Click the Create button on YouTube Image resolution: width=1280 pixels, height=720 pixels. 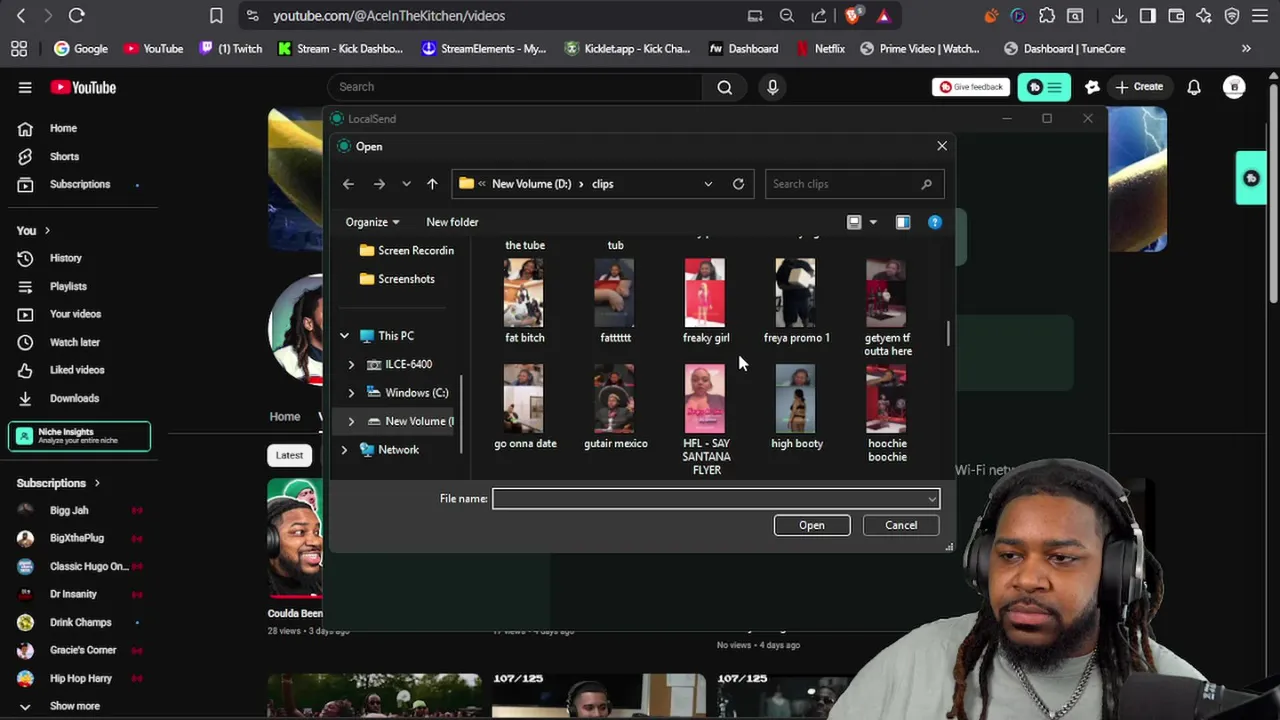[x=1139, y=87]
